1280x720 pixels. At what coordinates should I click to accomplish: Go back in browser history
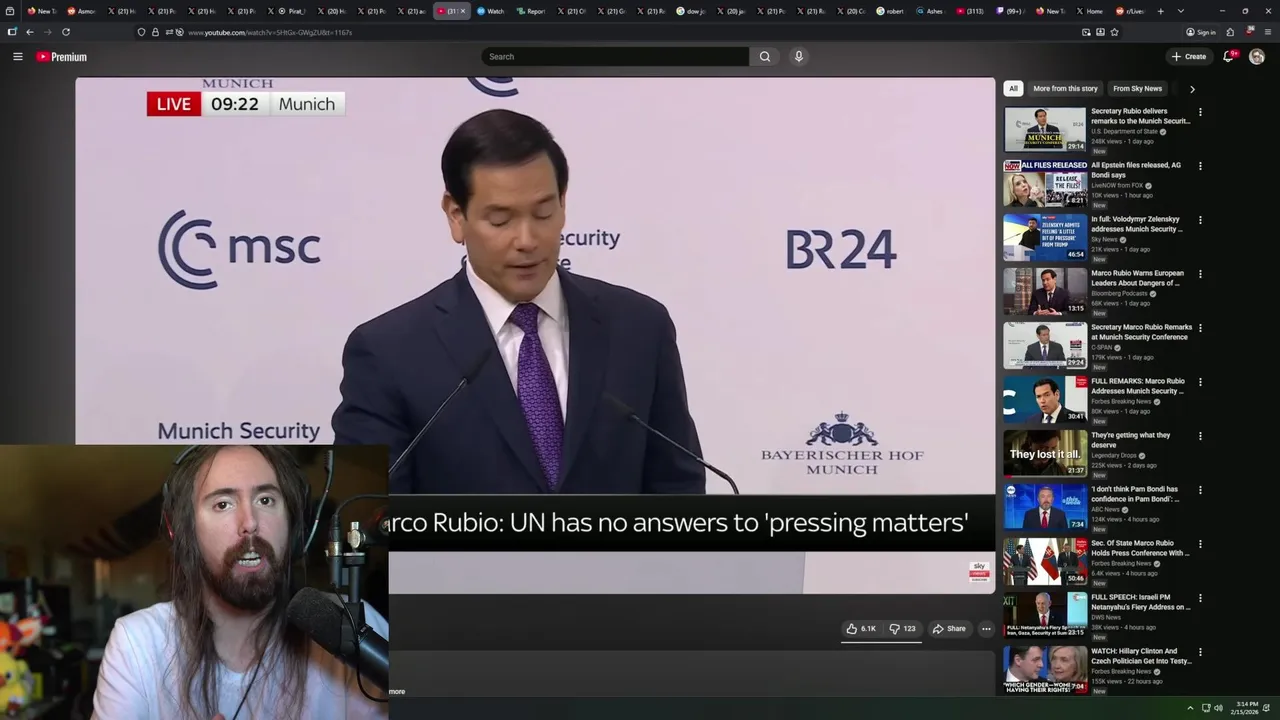tap(29, 32)
